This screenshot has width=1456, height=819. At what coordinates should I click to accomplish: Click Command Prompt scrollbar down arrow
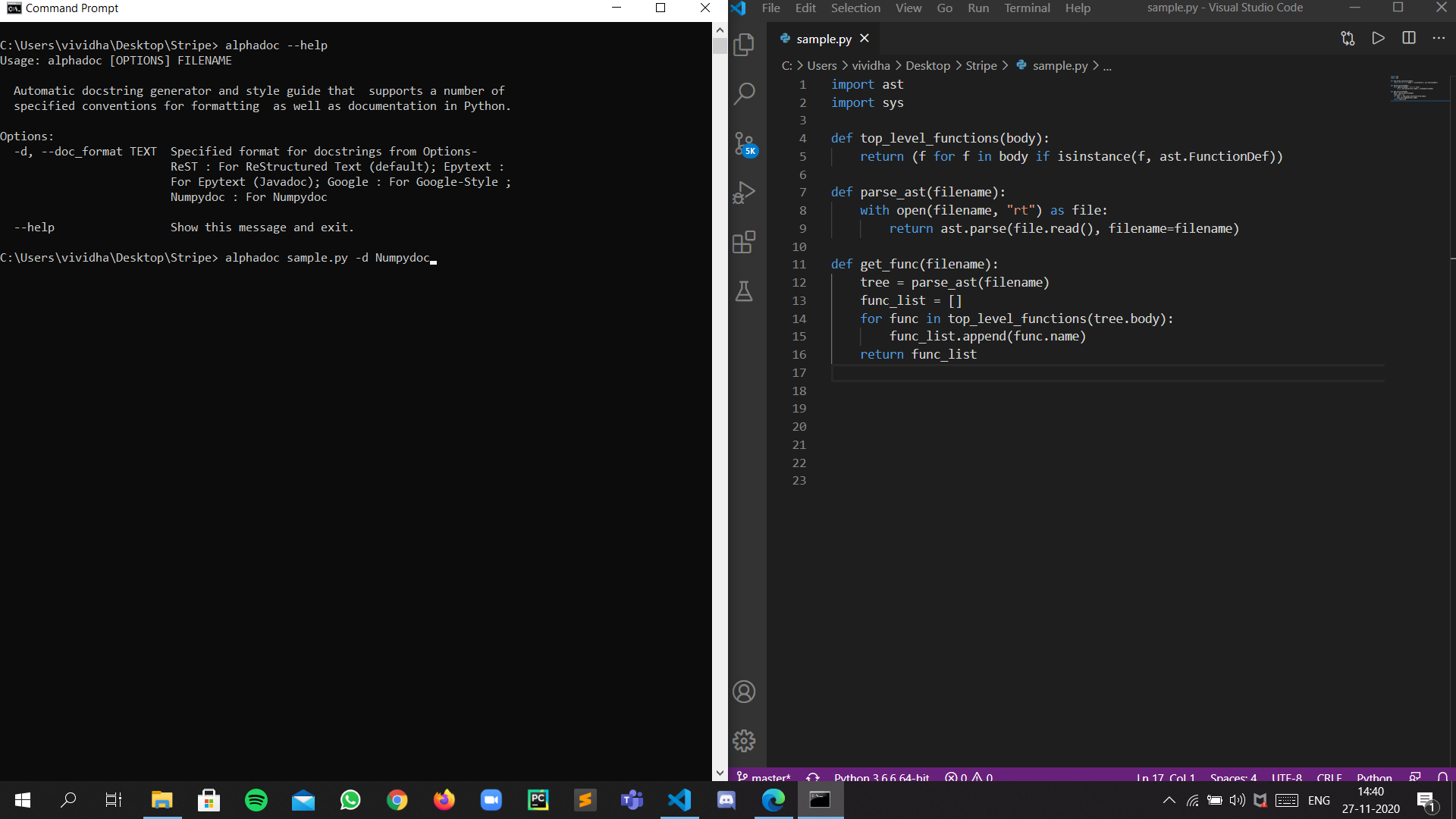(720, 773)
